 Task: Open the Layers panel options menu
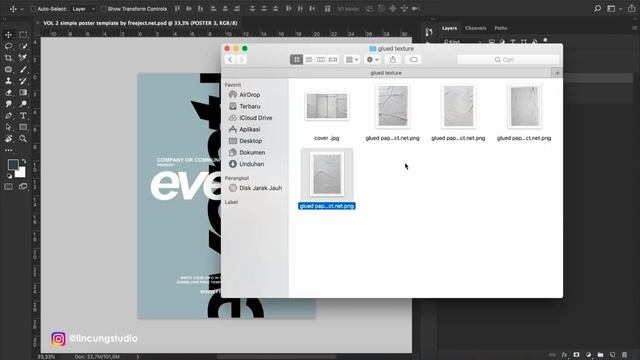coord(634,28)
